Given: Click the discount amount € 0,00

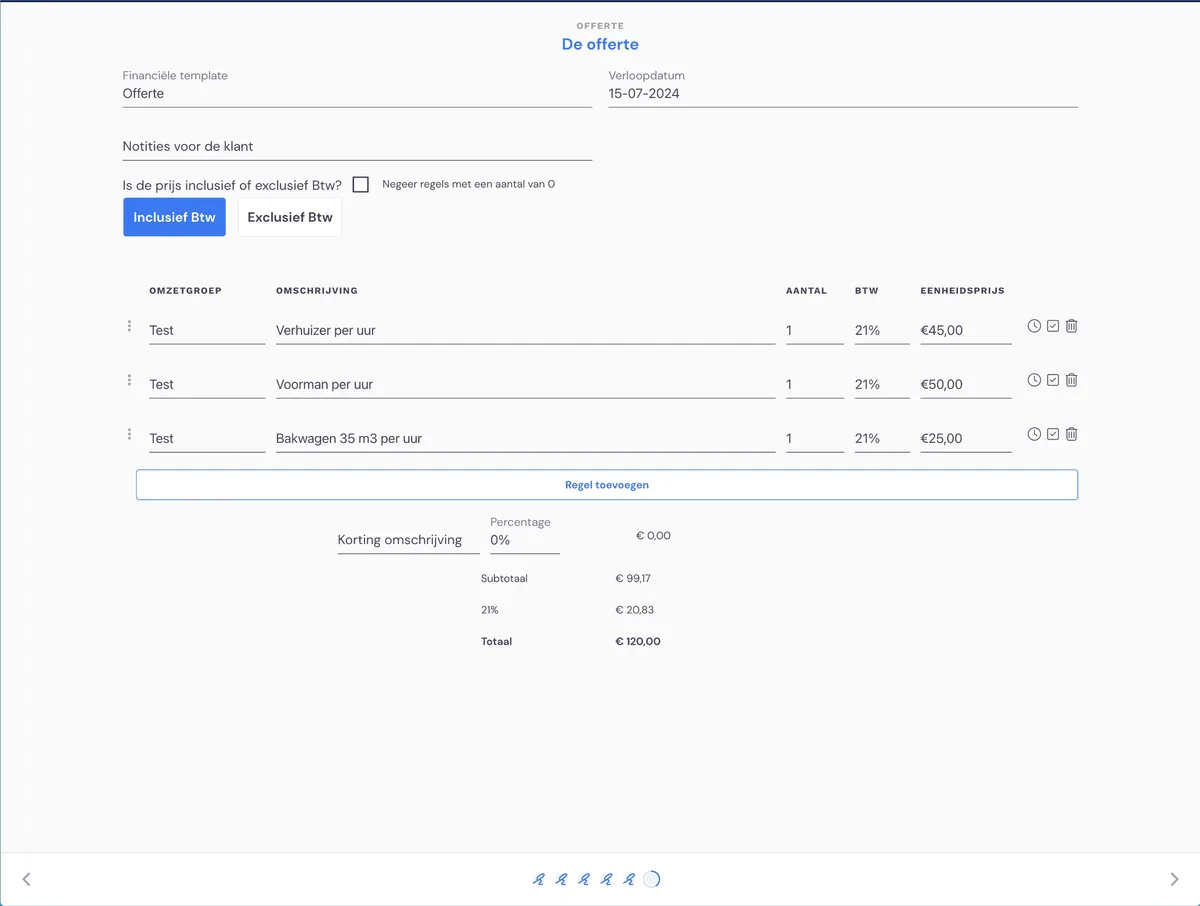Looking at the screenshot, I should [653, 536].
